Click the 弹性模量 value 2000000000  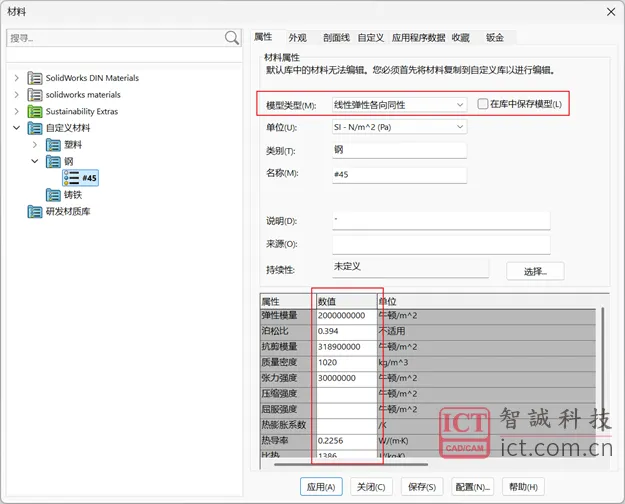[x=347, y=315]
